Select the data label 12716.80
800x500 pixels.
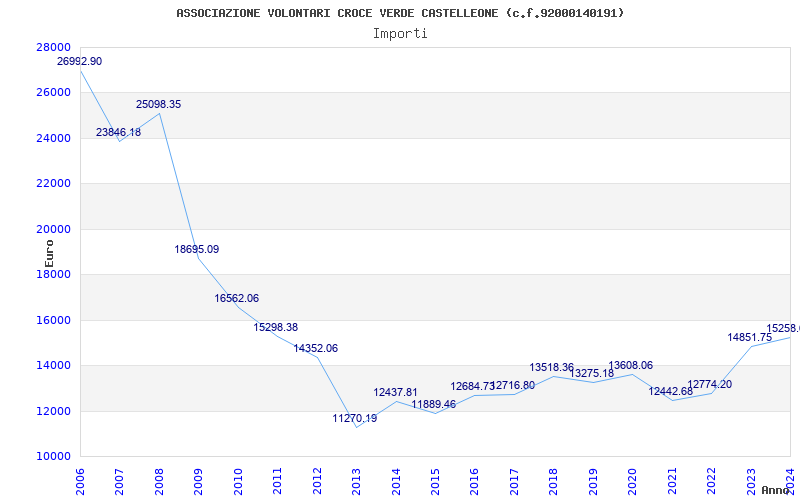coord(513,385)
